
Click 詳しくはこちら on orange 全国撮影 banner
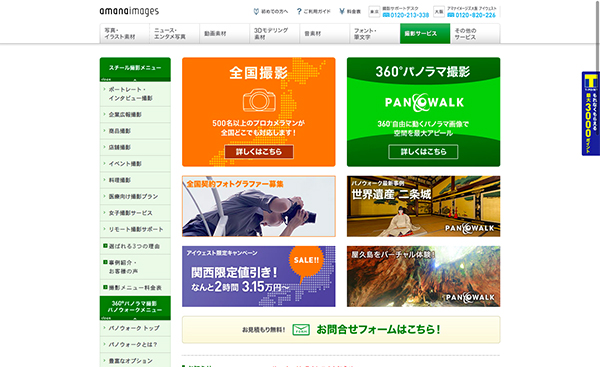coord(259,152)
